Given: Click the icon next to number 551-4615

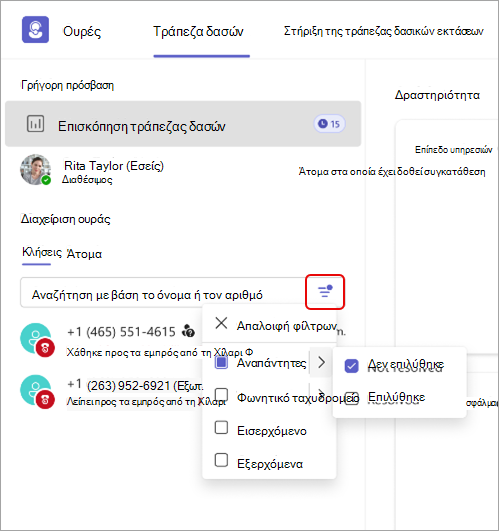Looking at the screenshot, I should point(189,331).
